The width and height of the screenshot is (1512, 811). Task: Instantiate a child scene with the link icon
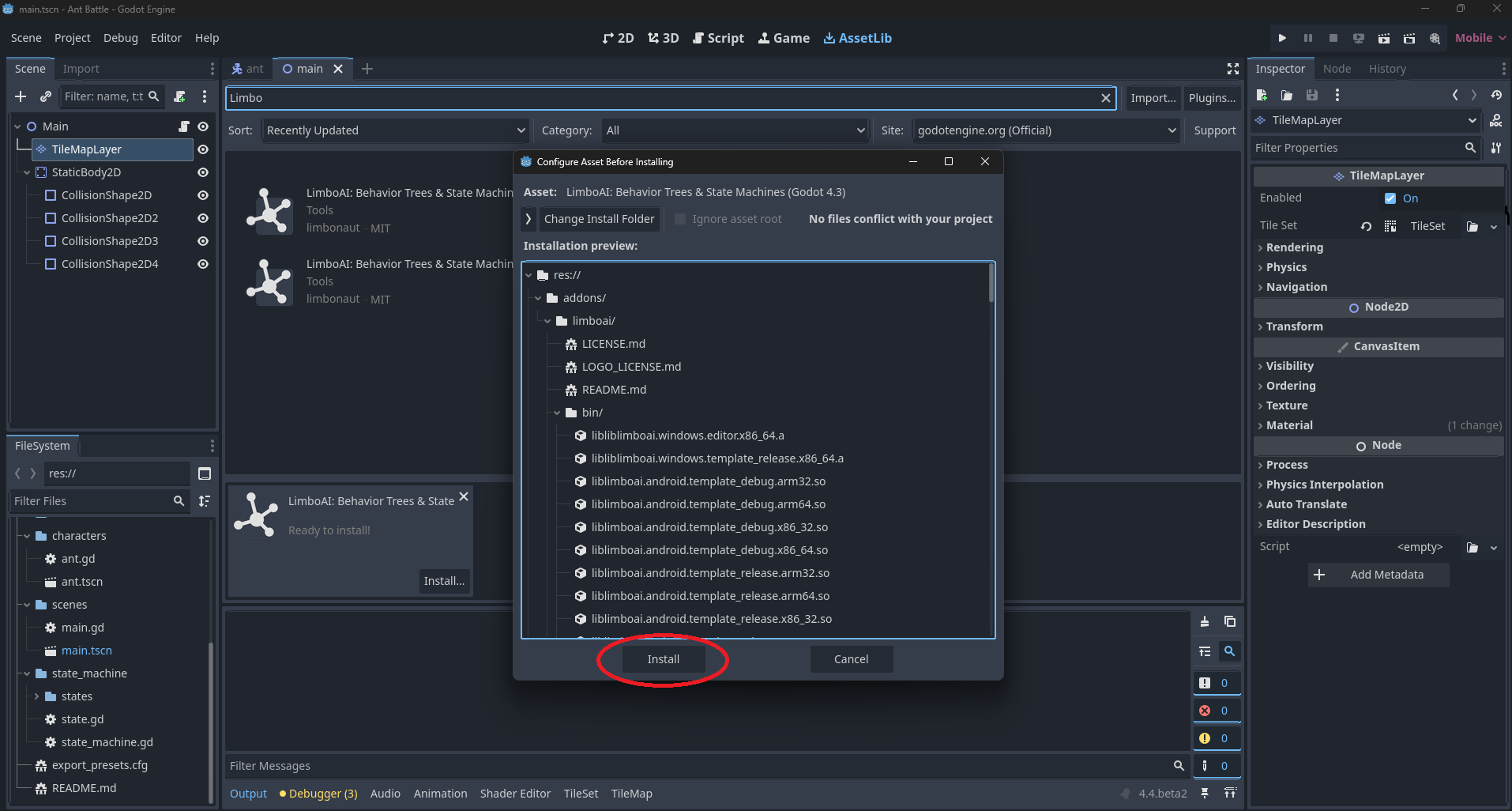tap(46, 96)
